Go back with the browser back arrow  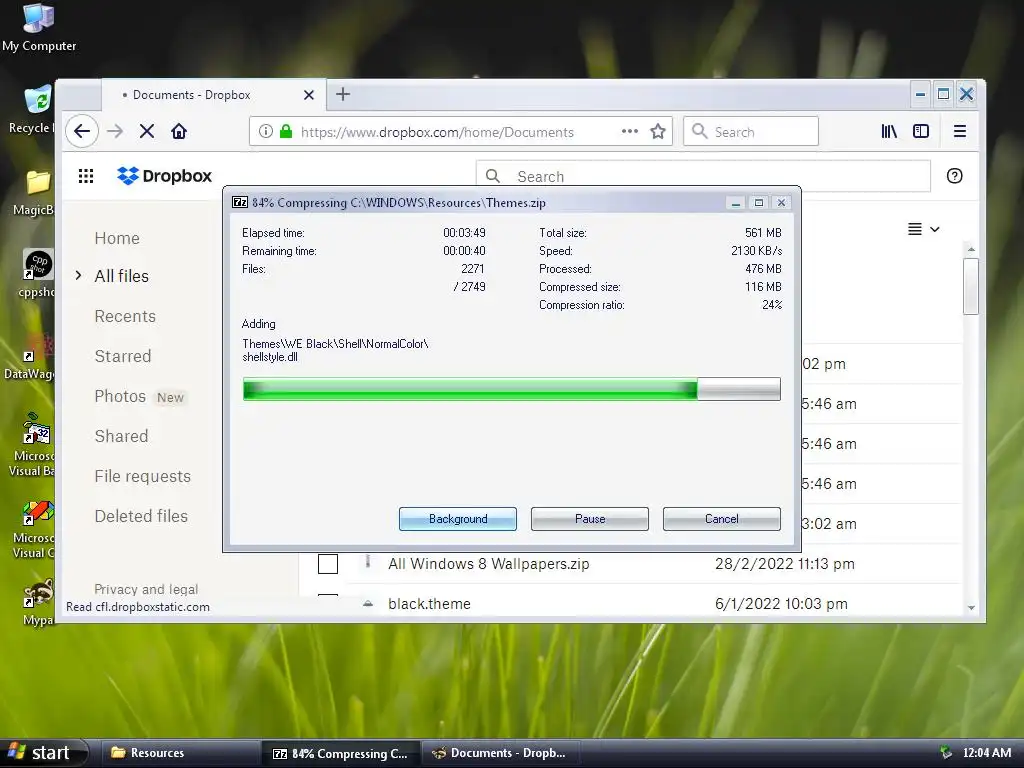tap(82, 131)
